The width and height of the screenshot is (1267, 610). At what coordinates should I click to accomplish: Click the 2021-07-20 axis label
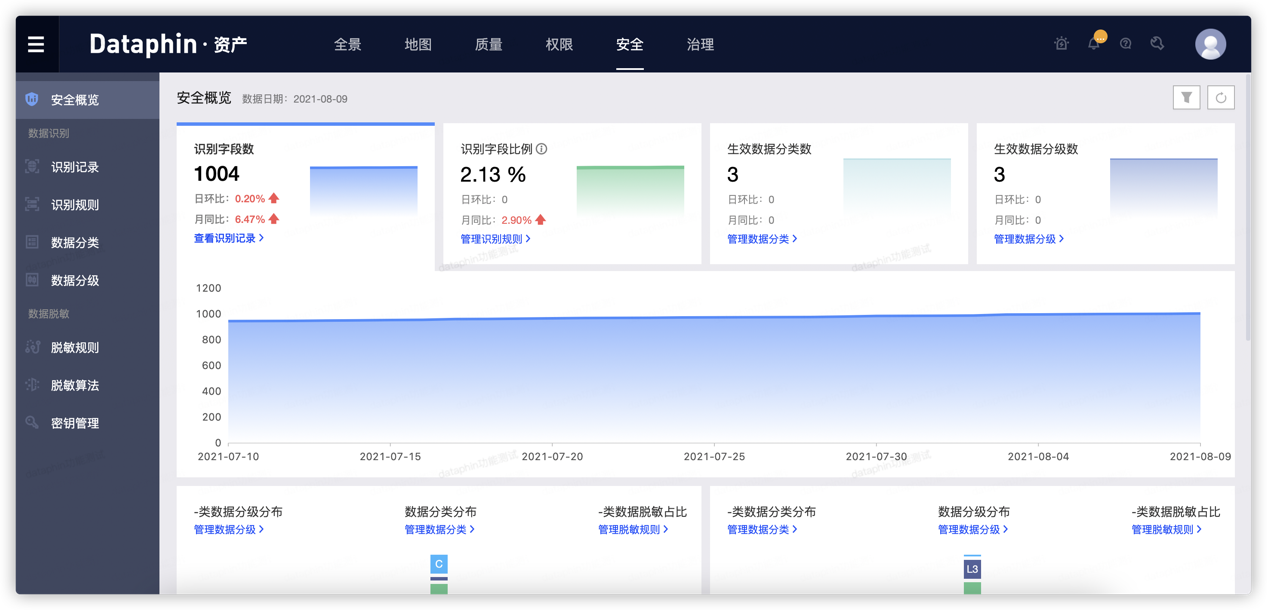[552, 456]
